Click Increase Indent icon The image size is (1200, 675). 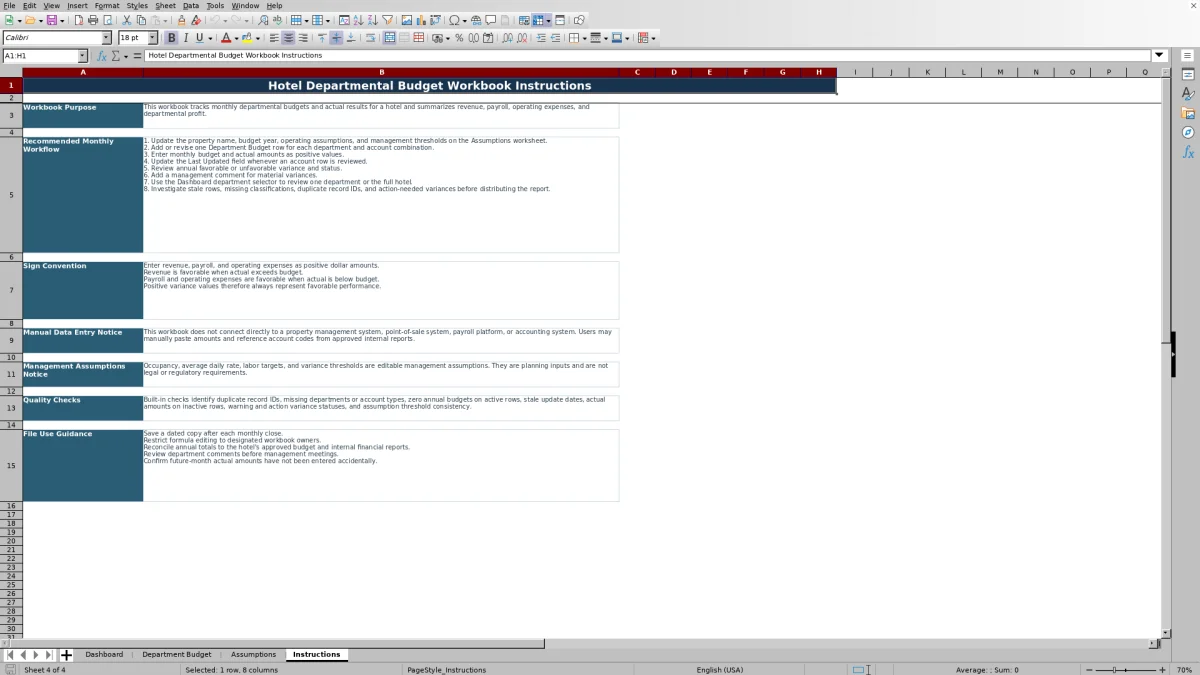(x=541, y=38)
